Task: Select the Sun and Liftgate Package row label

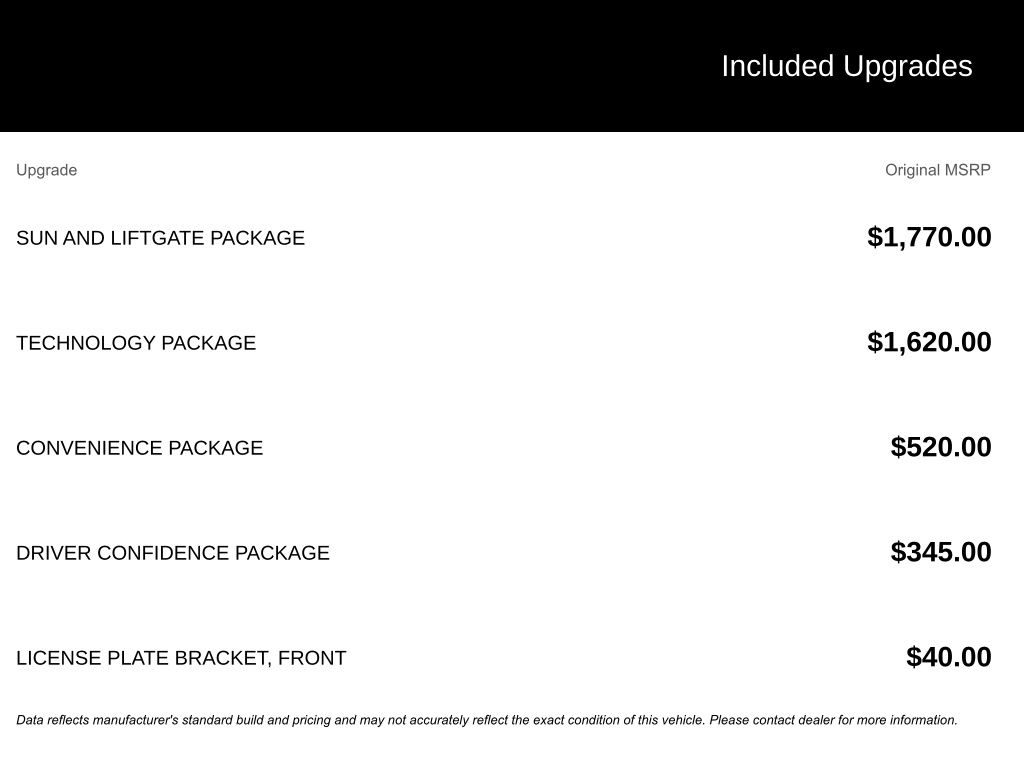Action: [x=160, y=238]
